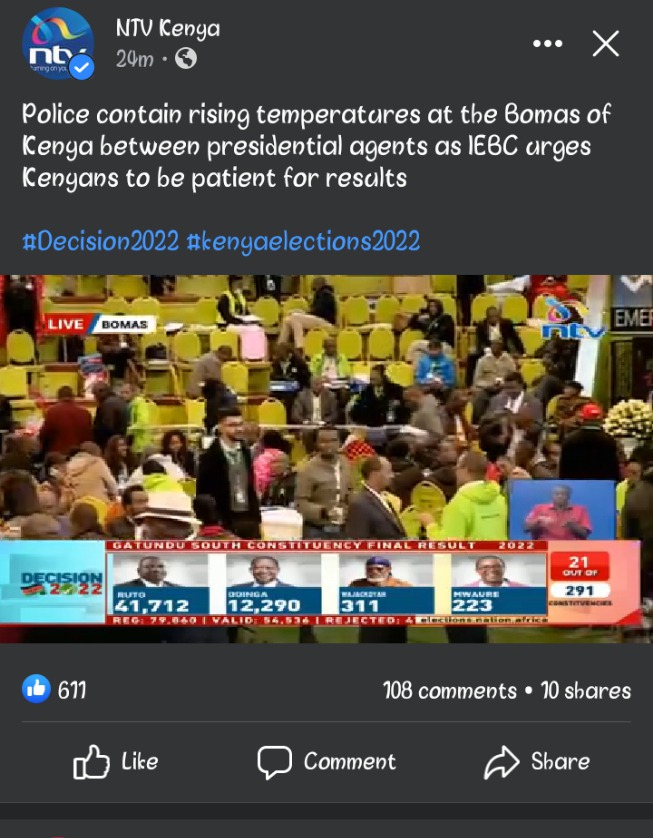
Task: Open the 108 comments list
Action: 450,690
